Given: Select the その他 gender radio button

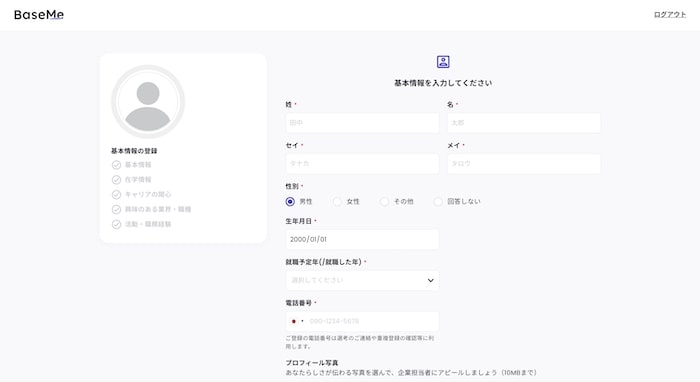Looking at the screenshot, I should (x=384, y=202).
